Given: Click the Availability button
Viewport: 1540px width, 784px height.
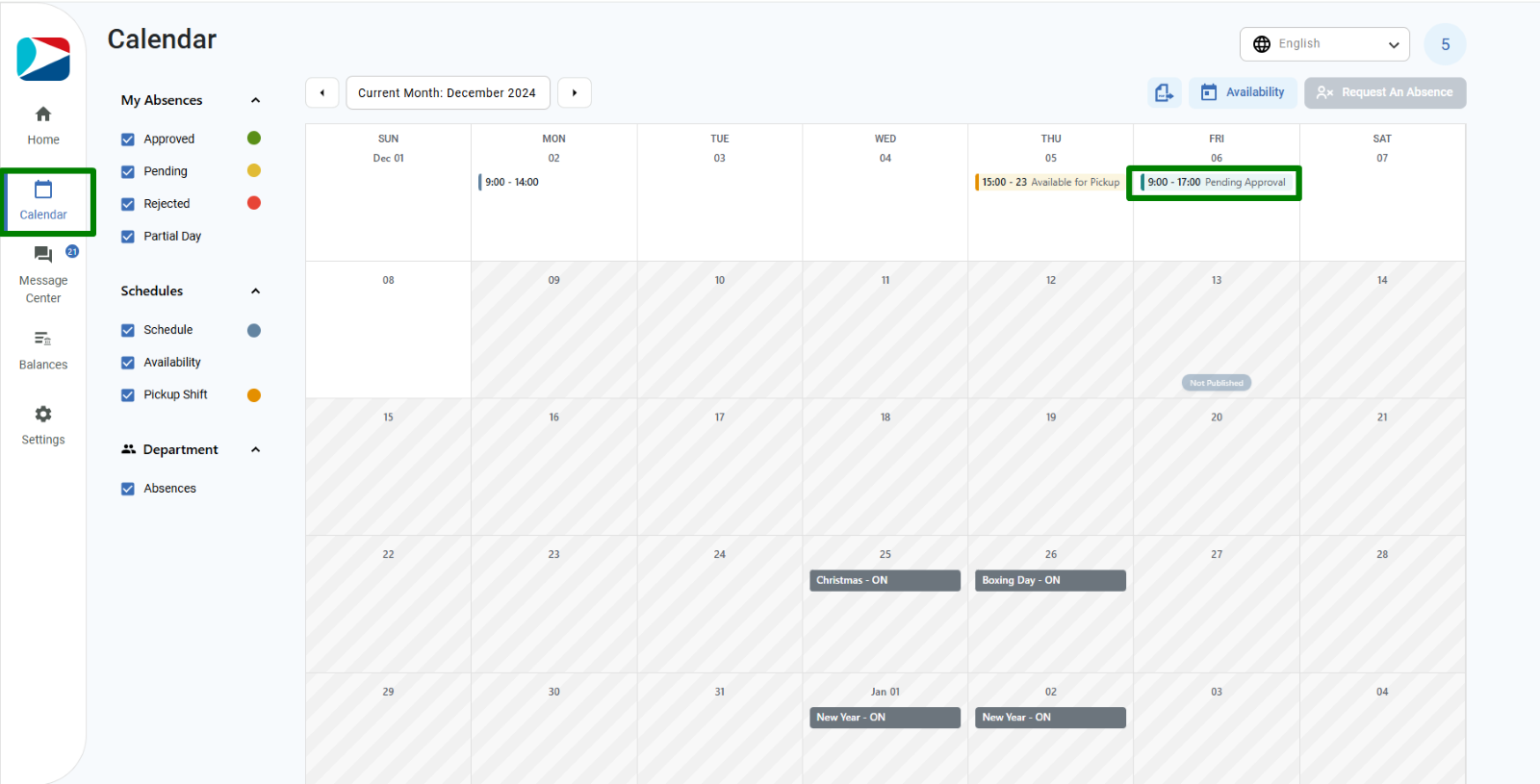Looking at the screenshot, I should pos(1243,92).
